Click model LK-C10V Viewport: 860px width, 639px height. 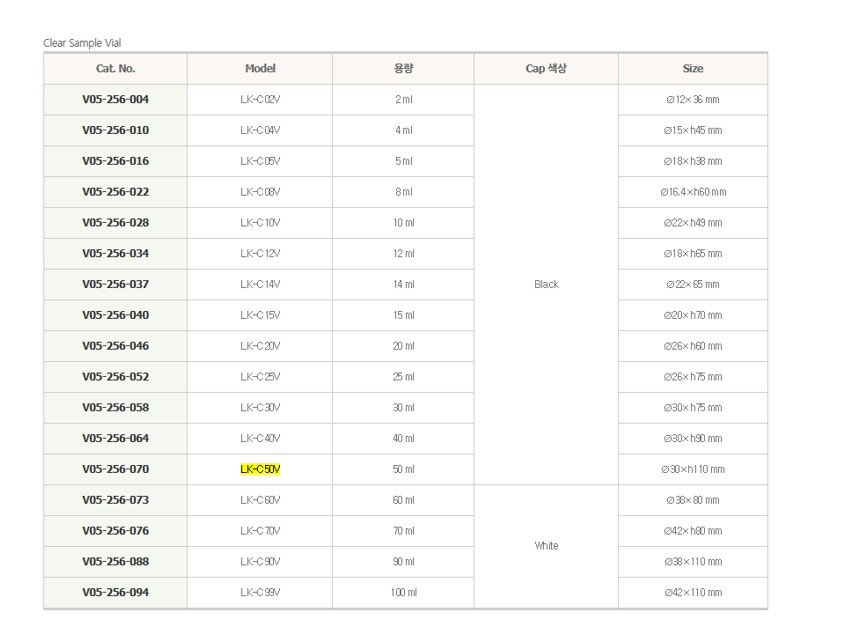pyautogui.click(x=260, y=223)
